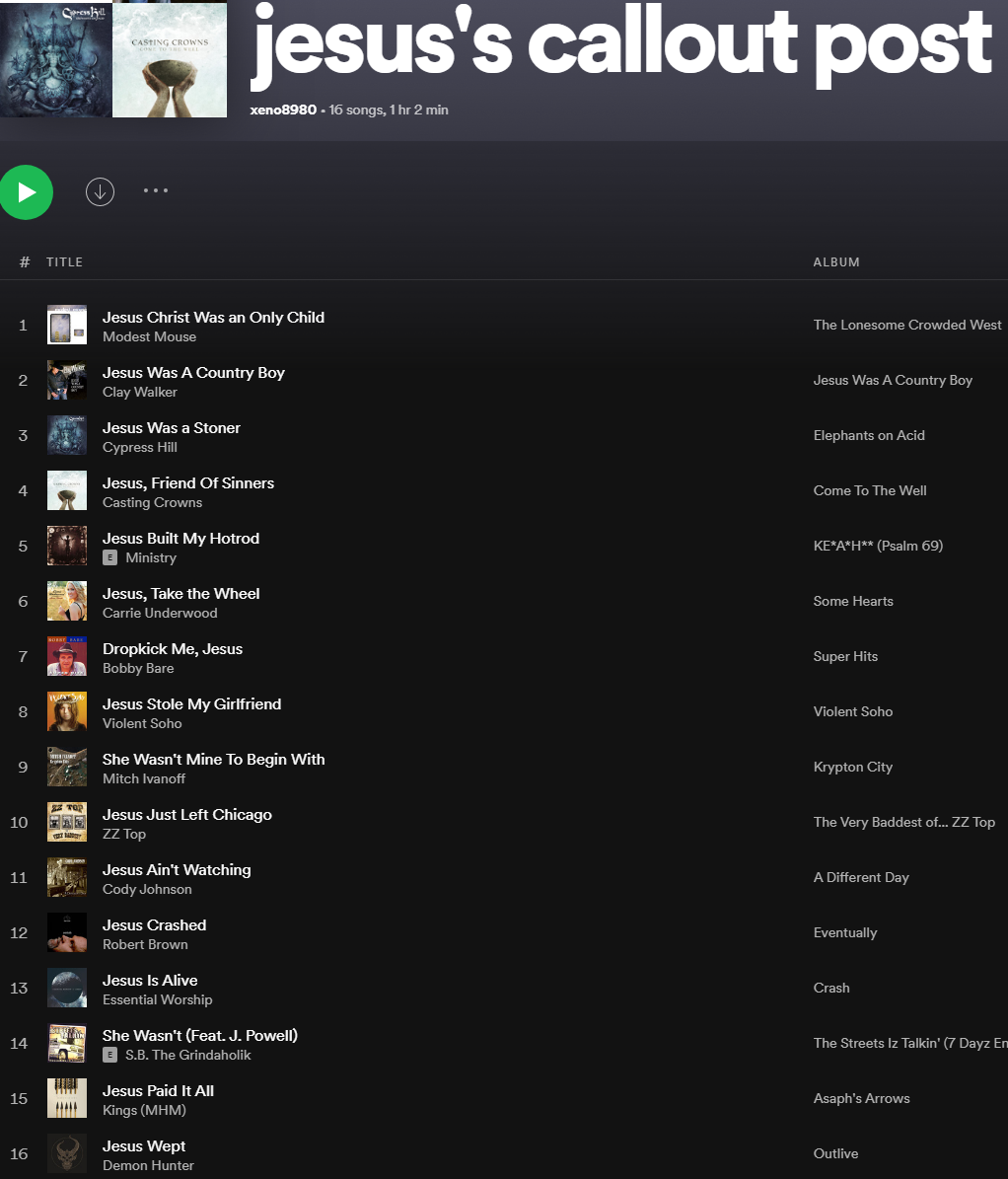This screenshot has width=1008, height=1179.
Task: Sort tracks by ALBUM column header
Action: coord(835,262)
